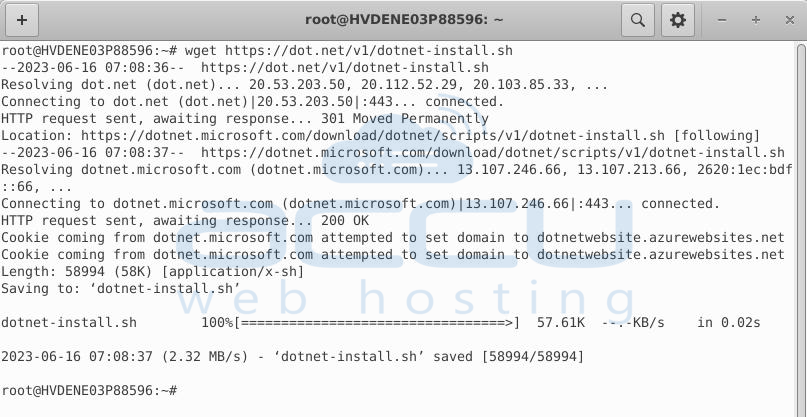Click the 'Length: 58994 (58K)' text
The height and width of the screenshot is (417, 807).
(x=73, y=272)
